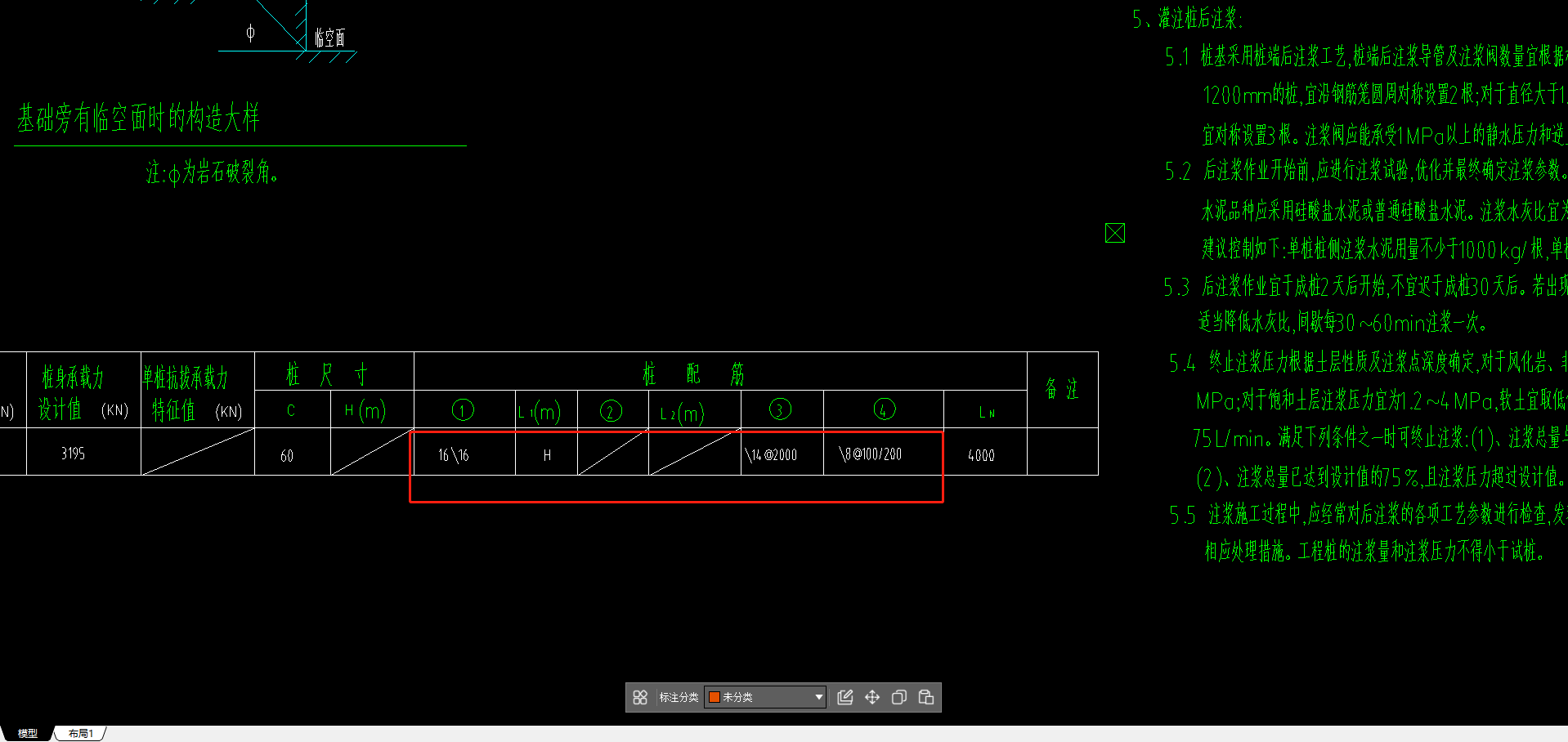Viewport: 1568px width, 742px height.
Task: Select the L2(m) column header
Action: (x=683, y=413)
